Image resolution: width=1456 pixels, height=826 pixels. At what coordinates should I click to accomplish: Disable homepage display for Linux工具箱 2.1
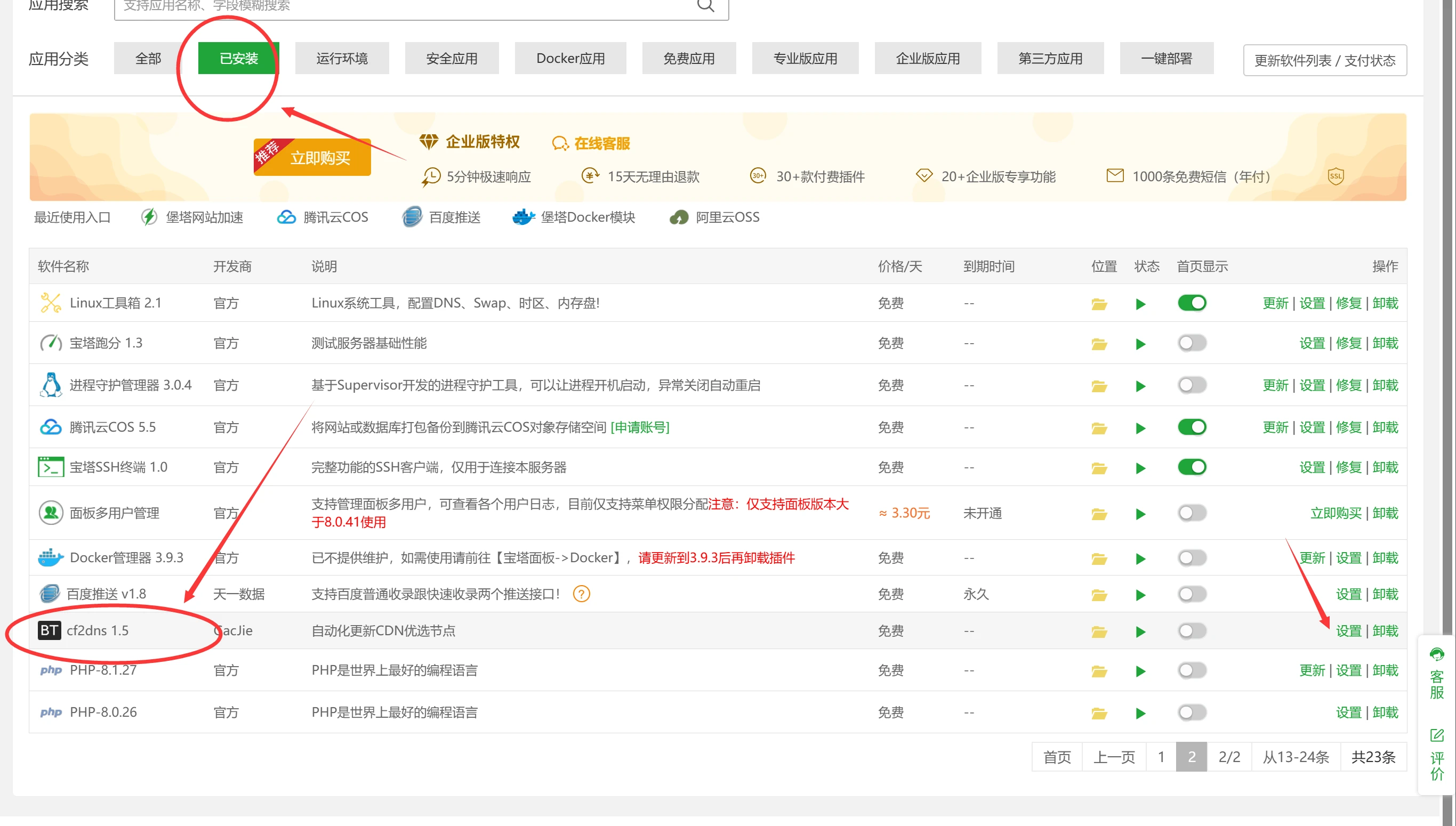(x=1192, y=303)
